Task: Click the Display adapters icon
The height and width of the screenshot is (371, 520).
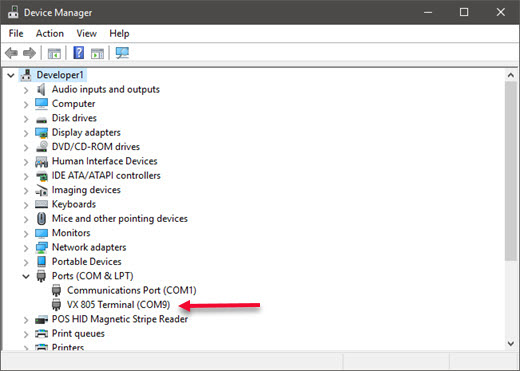Action: pos(41,133)
